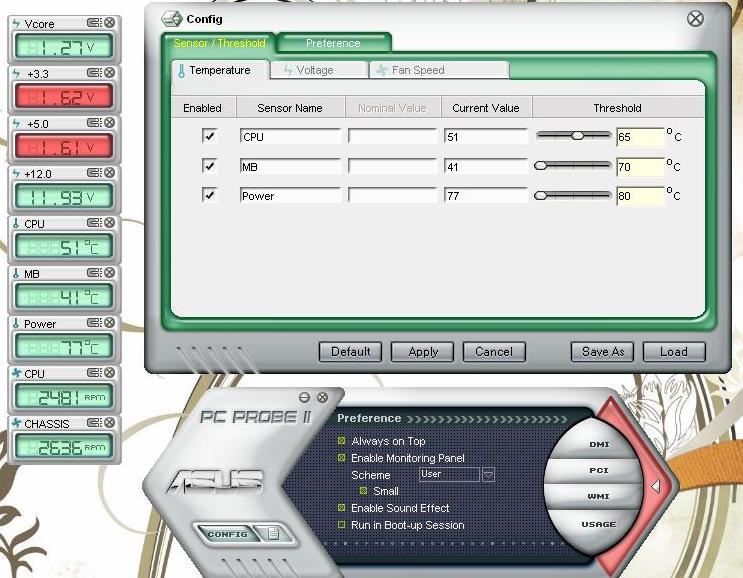
Task: Enable Run in Boot-up Session
Action: coord(341,525)
